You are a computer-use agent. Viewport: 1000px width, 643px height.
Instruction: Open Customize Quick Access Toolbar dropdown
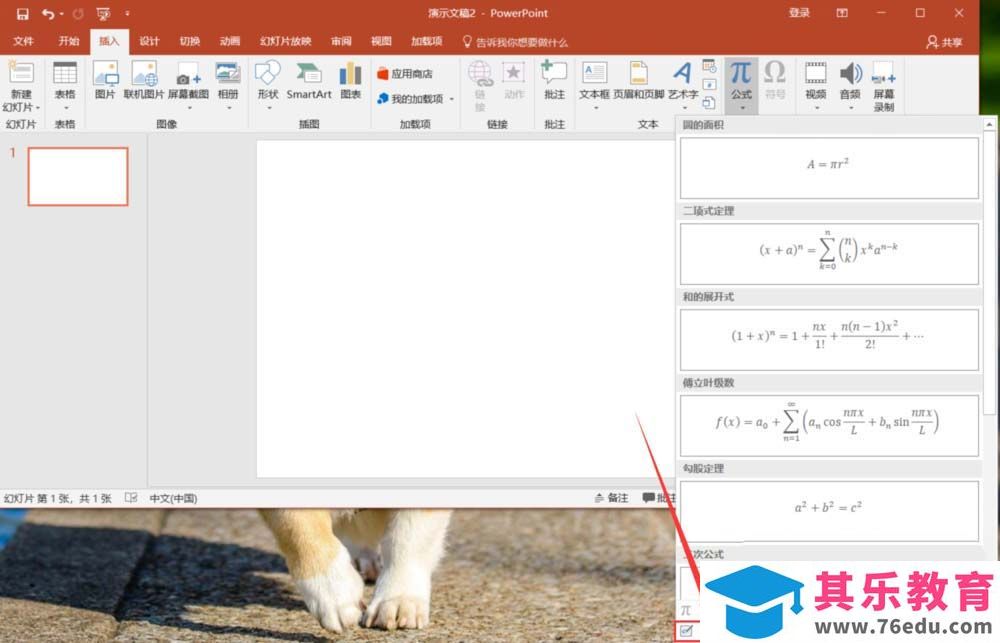pyautogui.click(x=127, y=13)
